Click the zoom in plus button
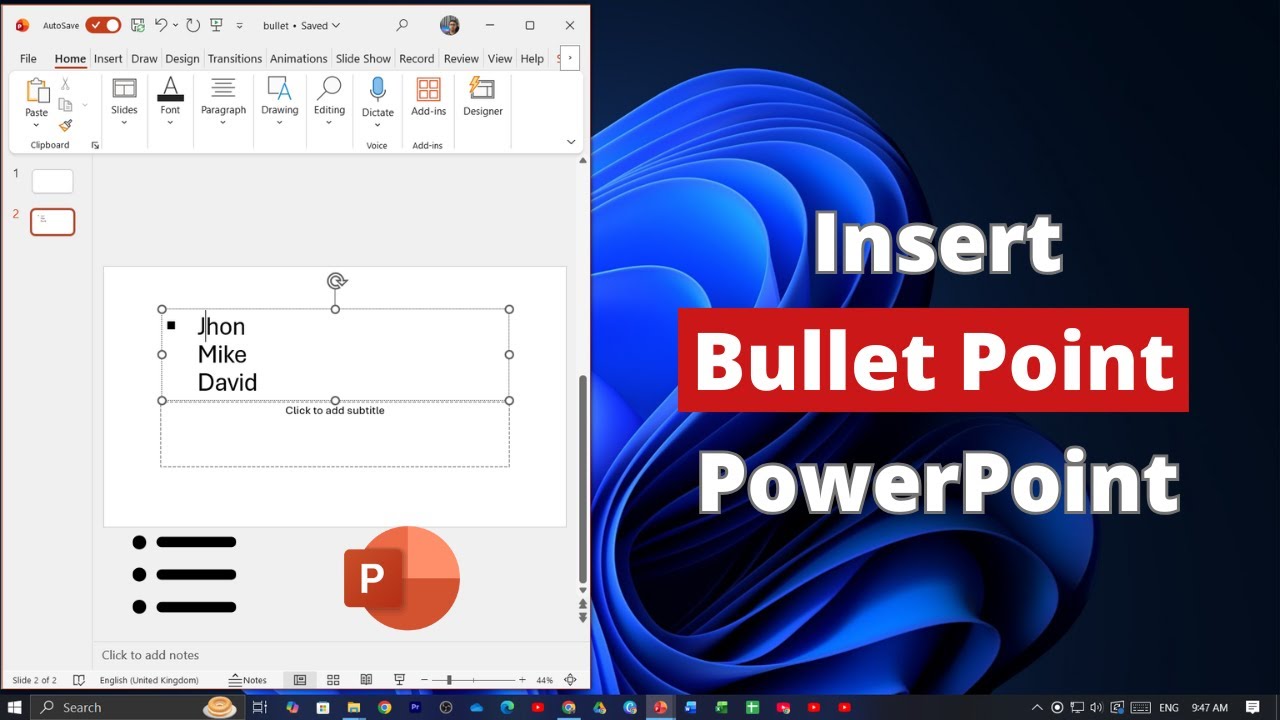Screen dimensions: 1280x720 click(522, 680)
